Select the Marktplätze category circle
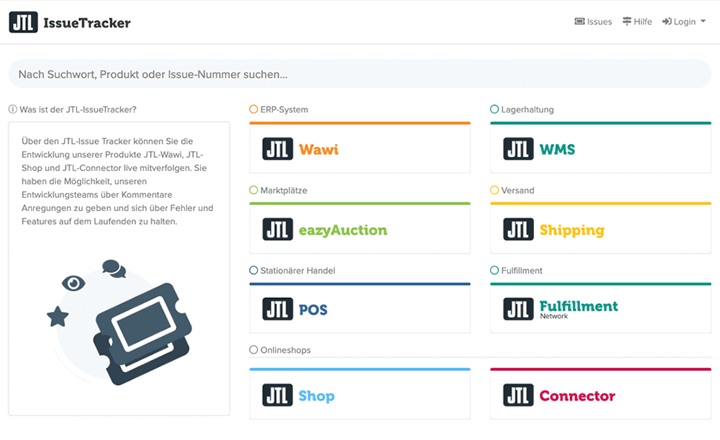Image resolution: width=720 pixels, height=440 pixels. pos(253,190)
